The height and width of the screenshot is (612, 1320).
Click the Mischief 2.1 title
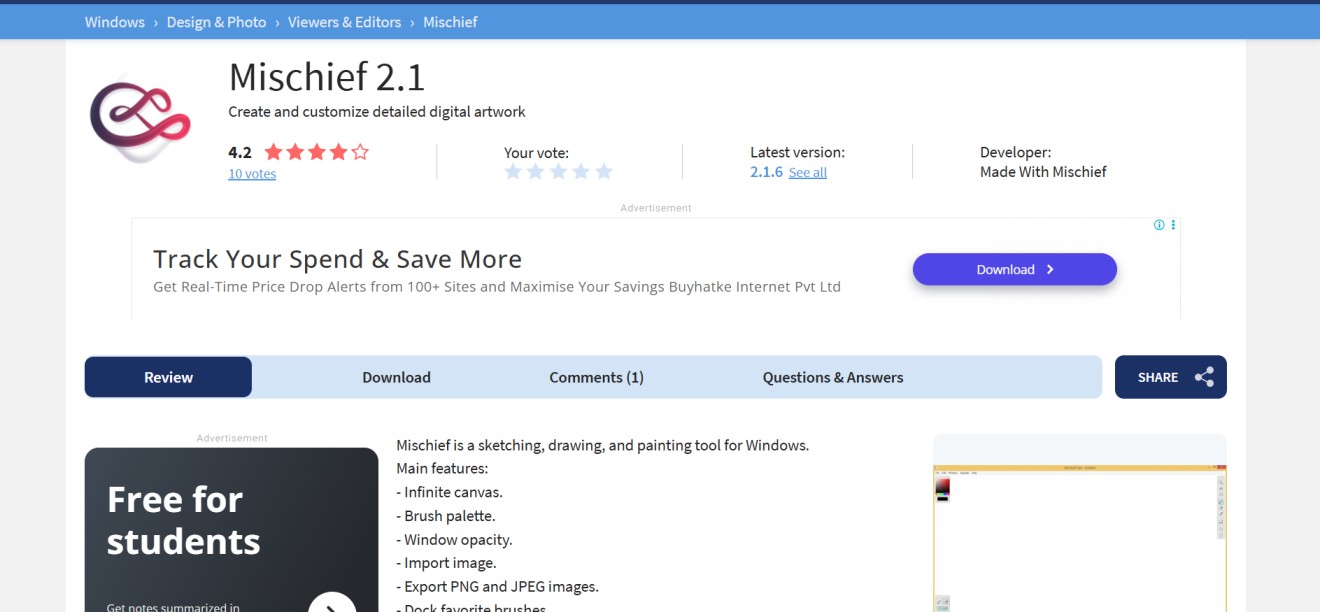[x=327, y=77]
